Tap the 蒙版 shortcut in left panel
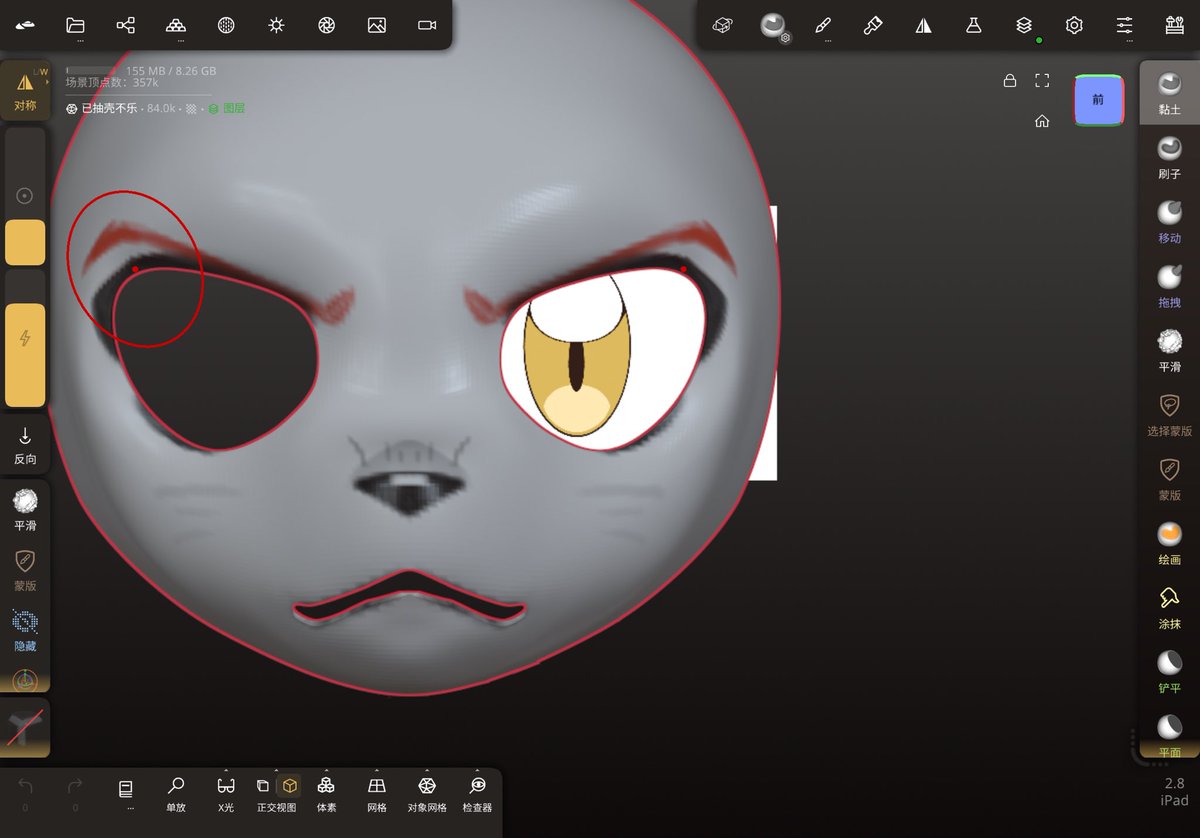 (25, 571)
